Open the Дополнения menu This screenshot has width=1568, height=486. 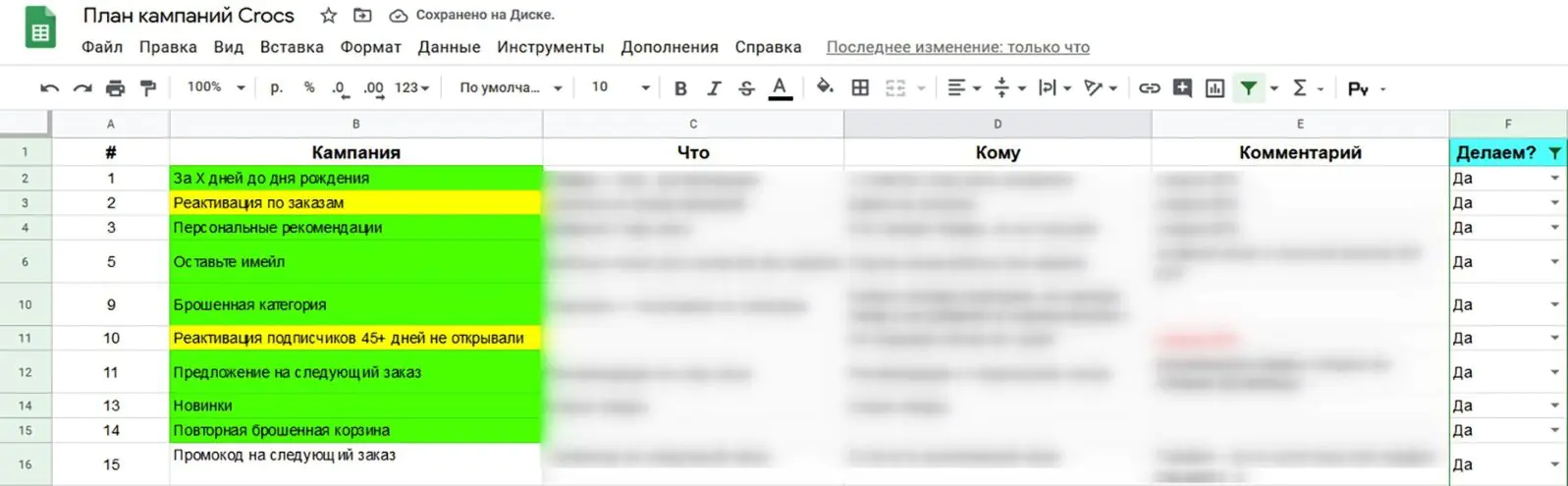point(670,47)
